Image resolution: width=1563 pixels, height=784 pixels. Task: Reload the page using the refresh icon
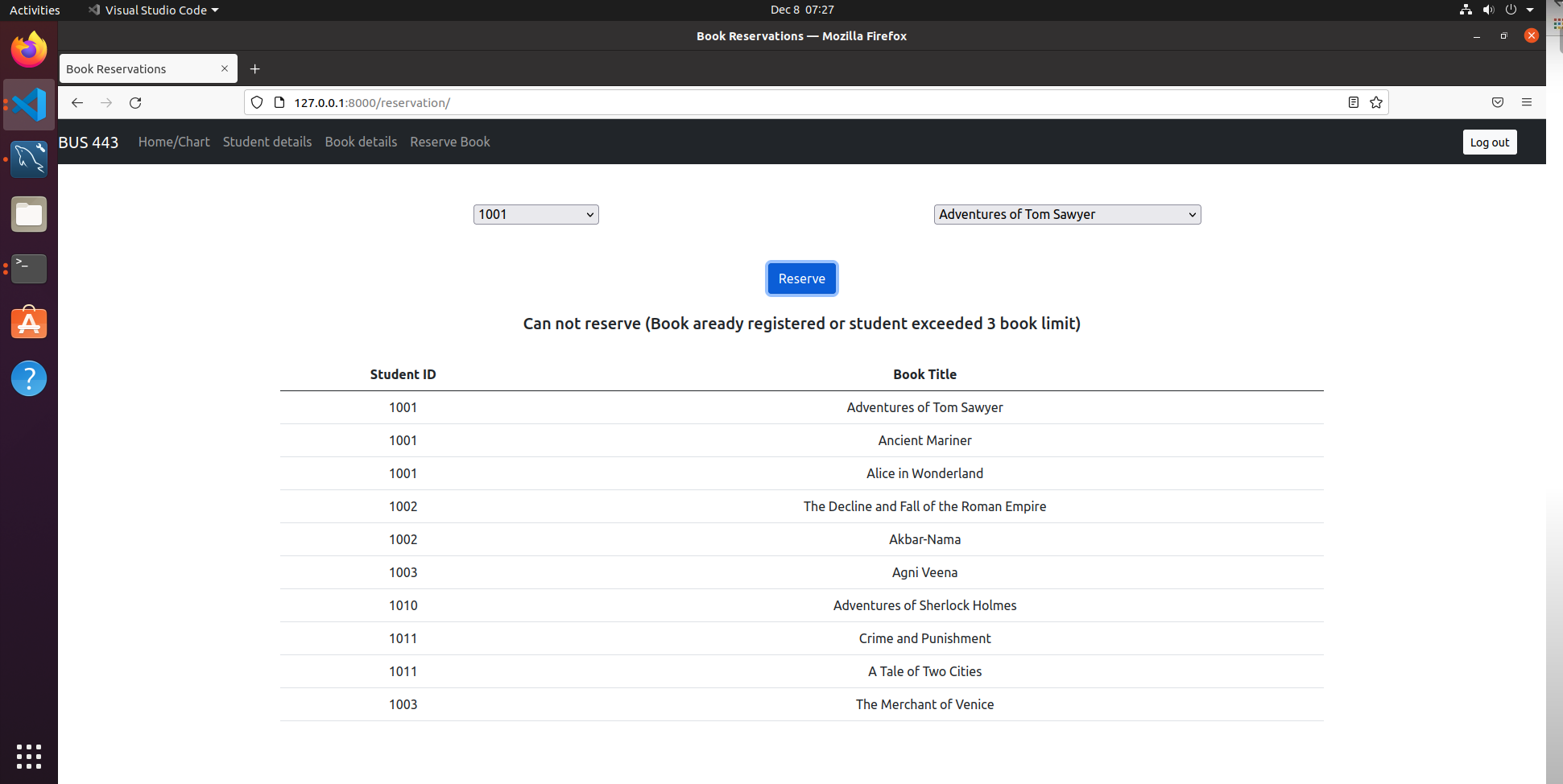pos(135,102)
